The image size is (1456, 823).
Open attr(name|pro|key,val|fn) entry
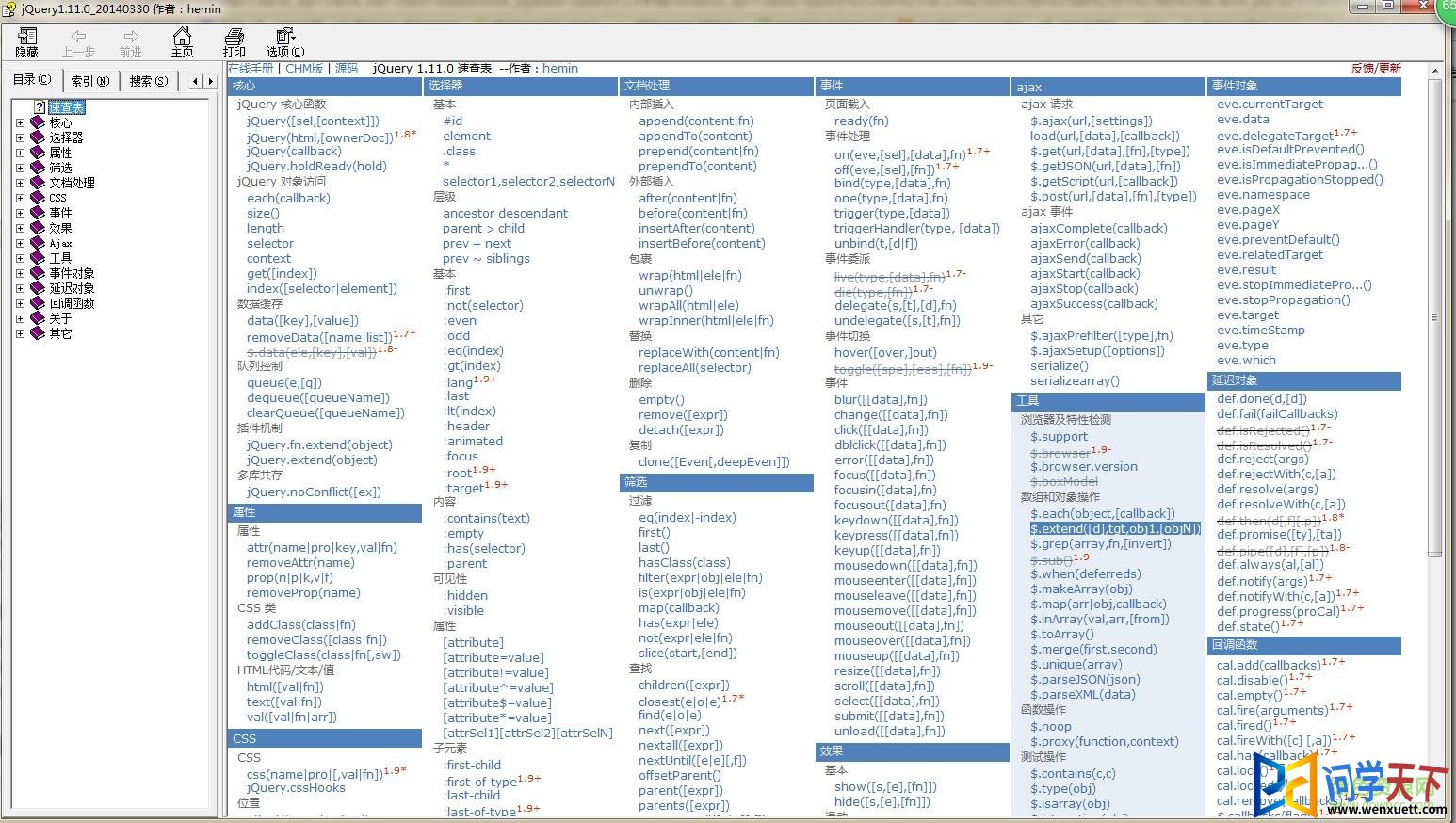coord(322,547)
